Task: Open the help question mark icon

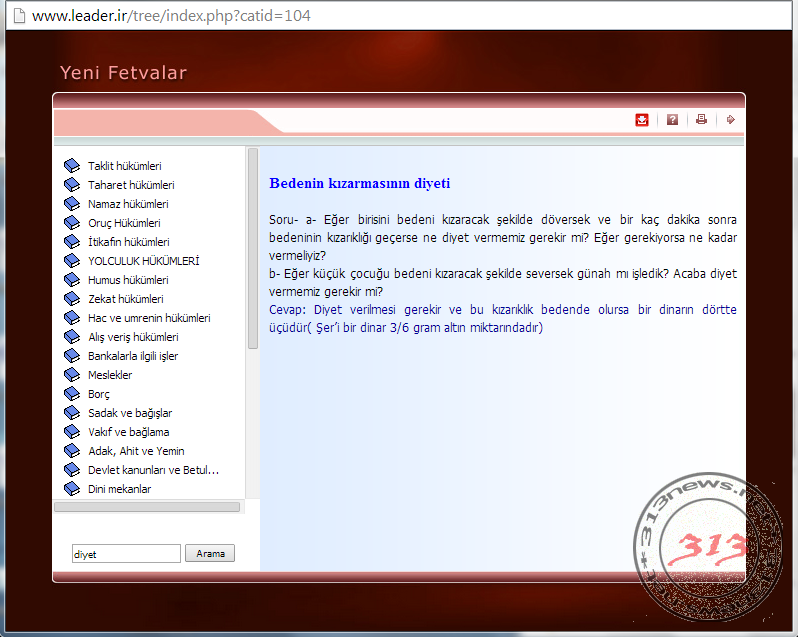Action: pos(672,120)
